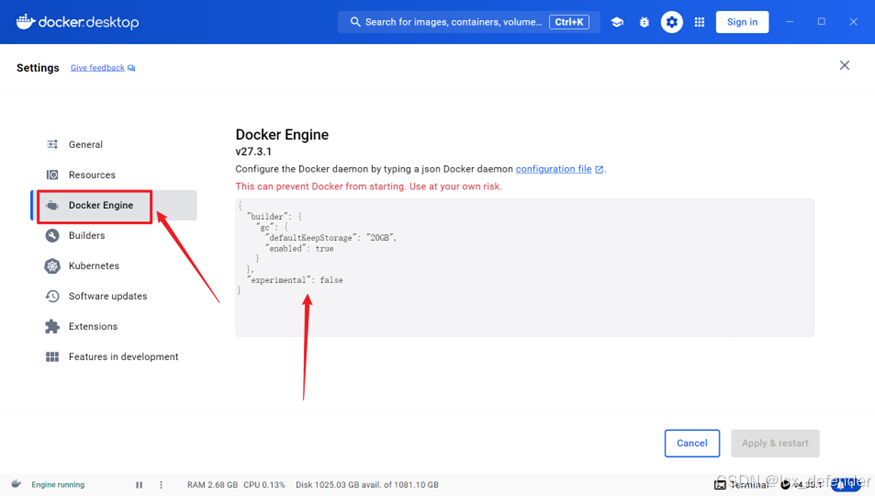
Task: Open Features in development tab
Action: coord(114,357)
